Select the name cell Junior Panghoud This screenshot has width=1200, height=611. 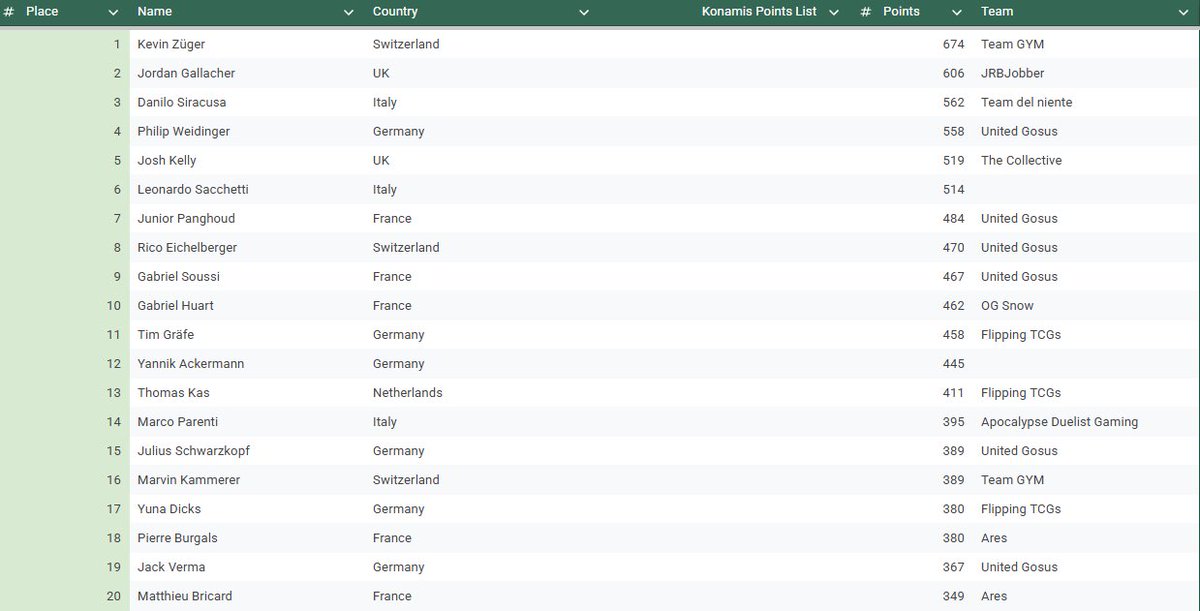184,218
